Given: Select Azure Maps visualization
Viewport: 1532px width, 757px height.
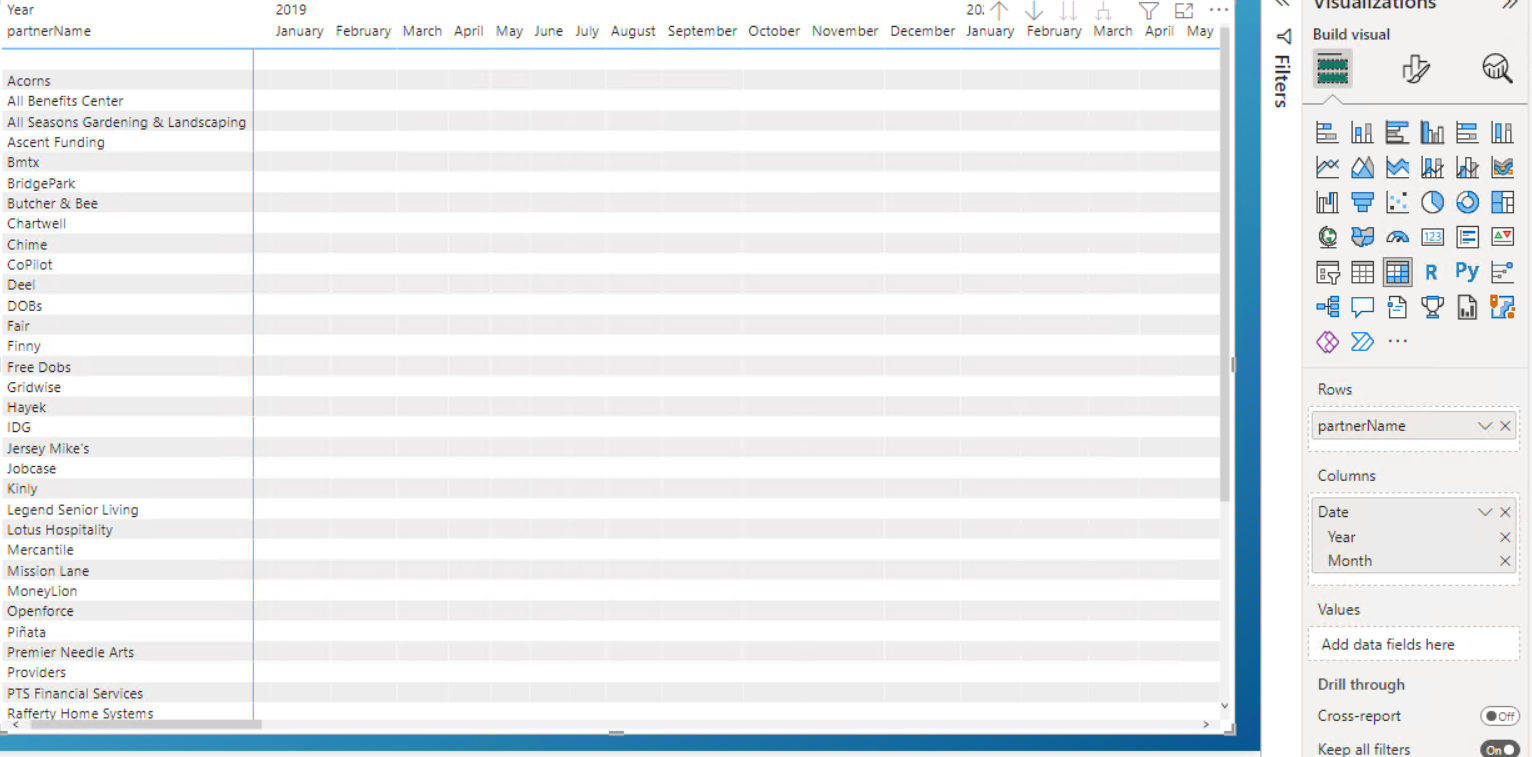Looking at the screenshot, I should point(1502,307).
